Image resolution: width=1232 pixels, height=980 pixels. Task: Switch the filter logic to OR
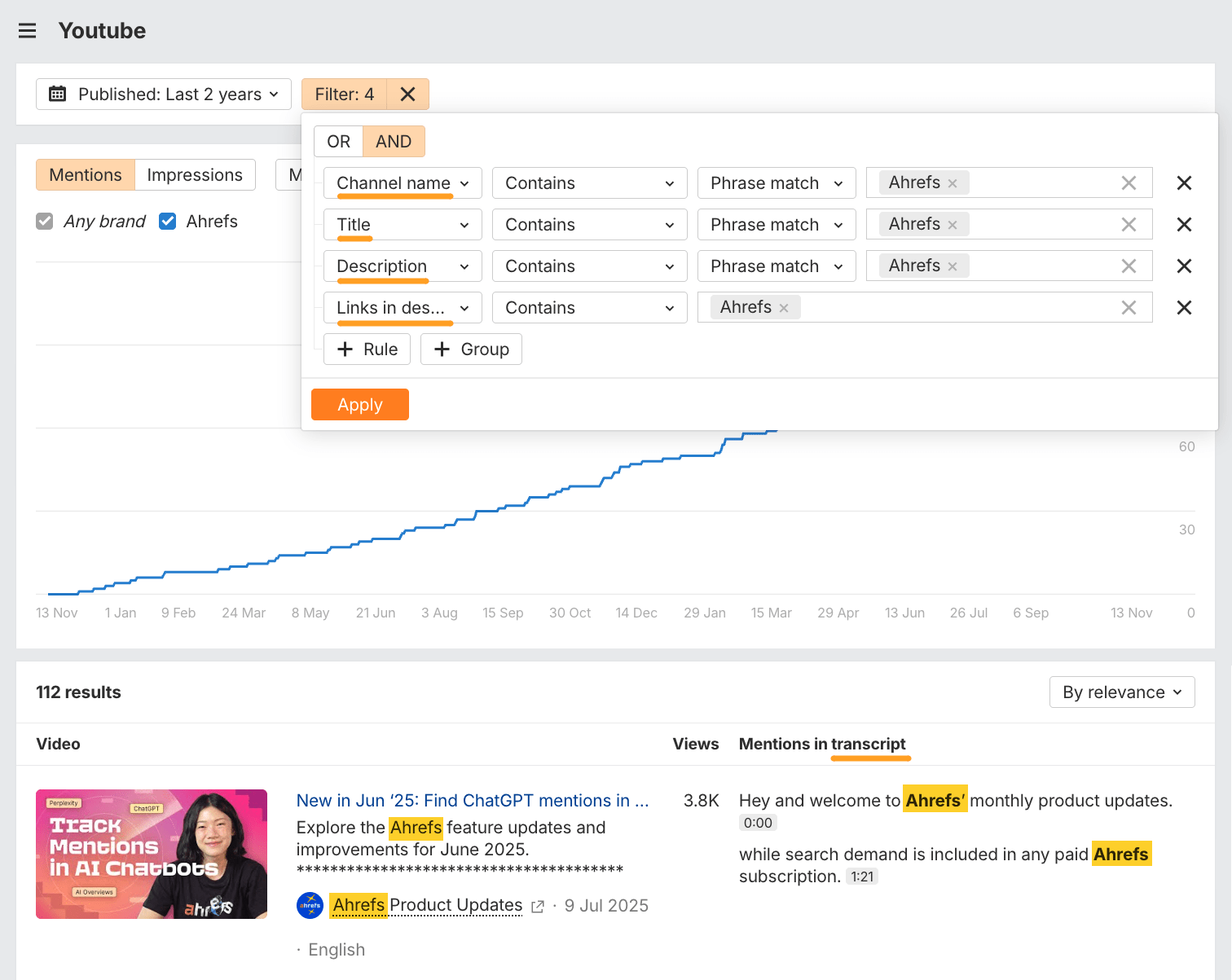(337, 141)
